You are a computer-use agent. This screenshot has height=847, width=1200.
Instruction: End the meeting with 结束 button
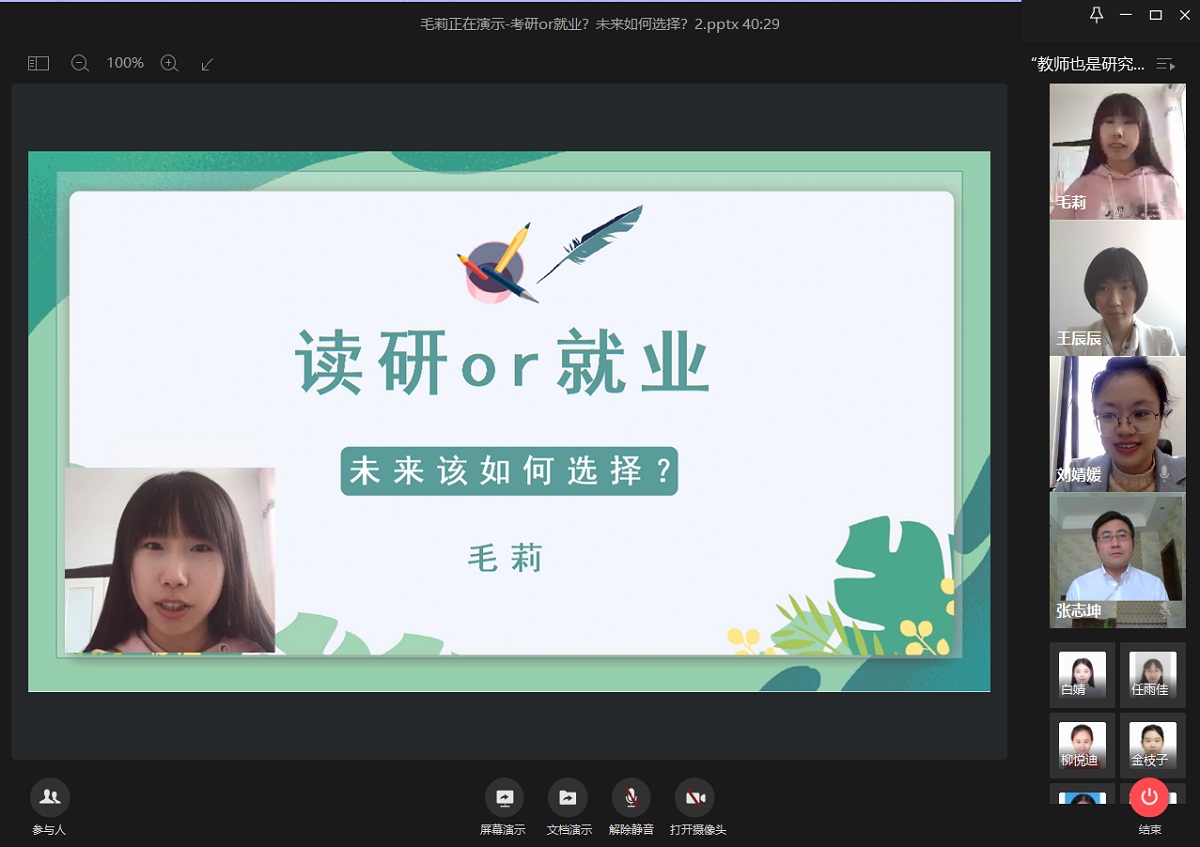pyautogui.click(x=1149, y=798)
